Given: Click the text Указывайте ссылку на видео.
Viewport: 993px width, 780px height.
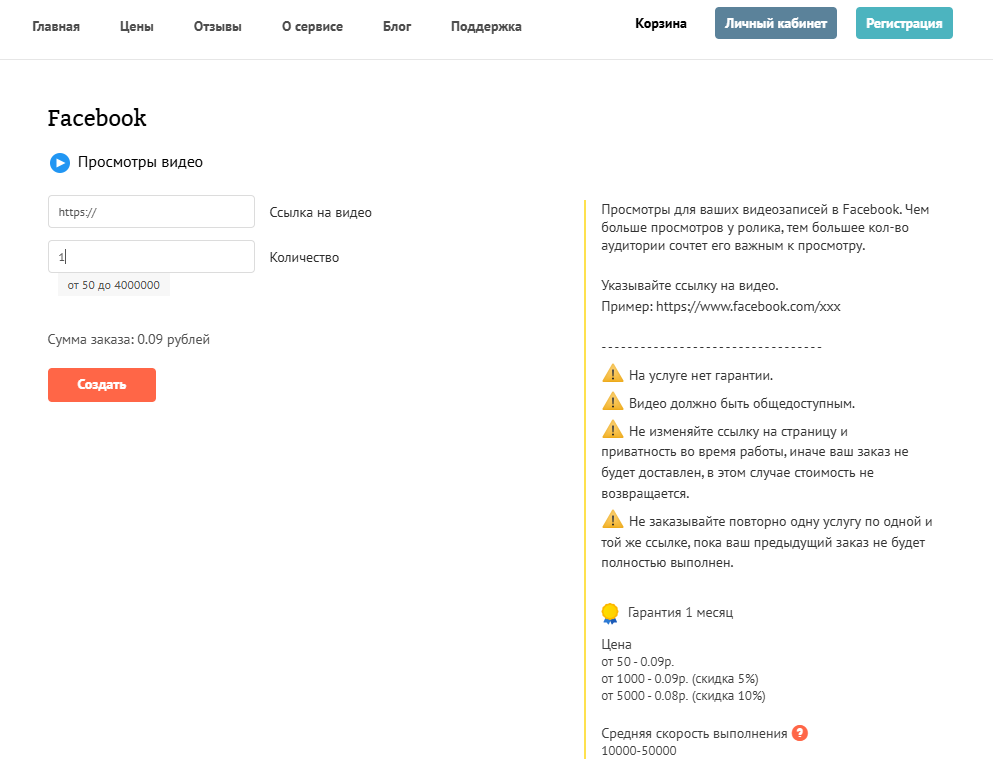Looking at the screenshot, I should [x=690, y=286].
